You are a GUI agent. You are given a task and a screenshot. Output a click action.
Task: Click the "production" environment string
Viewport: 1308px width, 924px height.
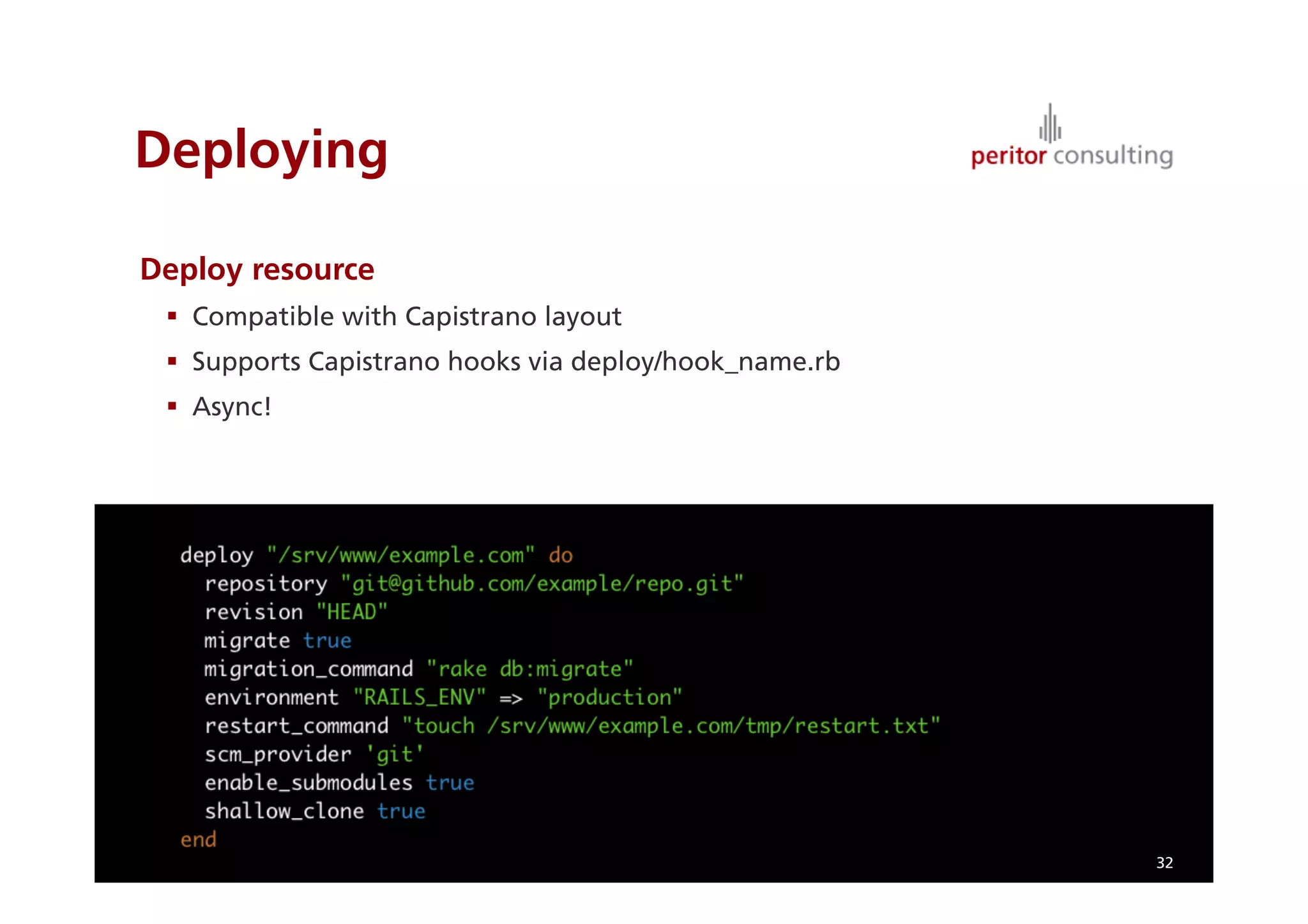pos(609,697)
